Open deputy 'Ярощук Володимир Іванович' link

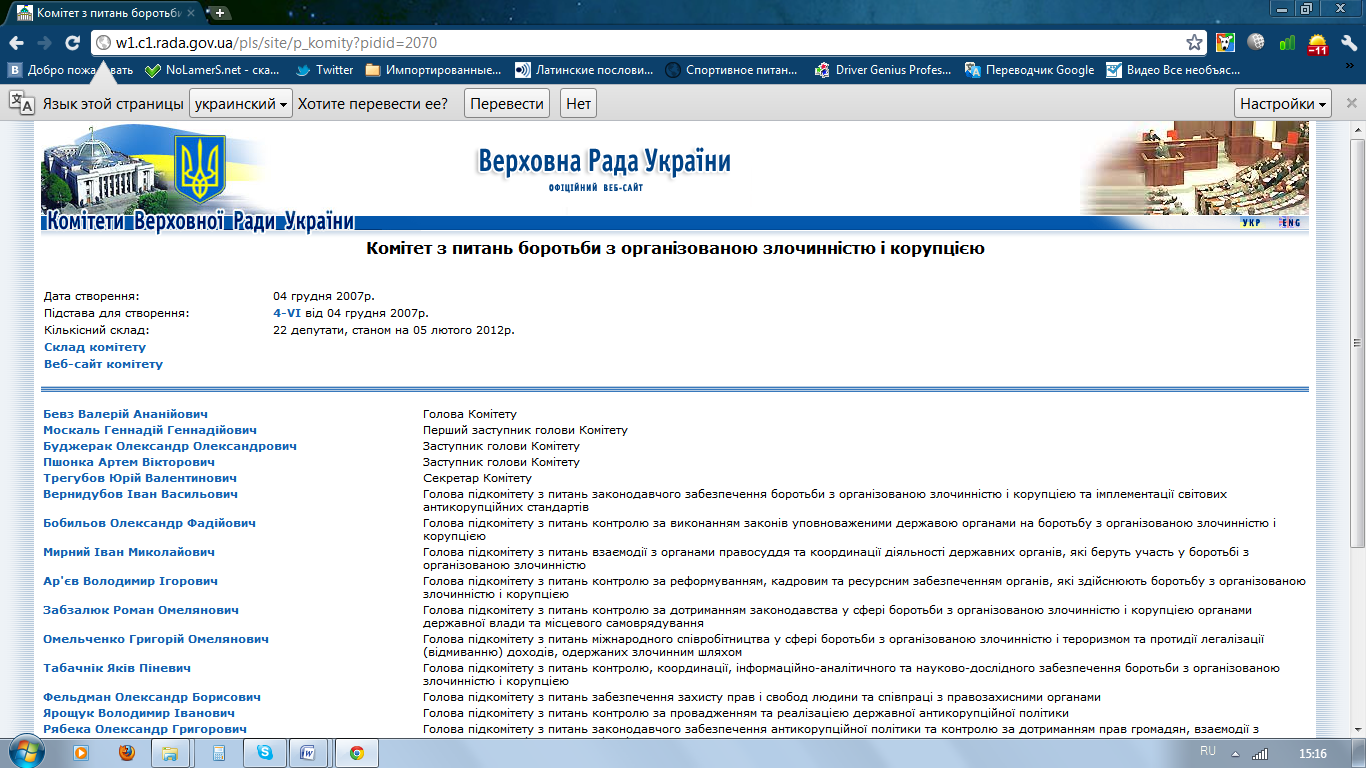click(139, 713)
